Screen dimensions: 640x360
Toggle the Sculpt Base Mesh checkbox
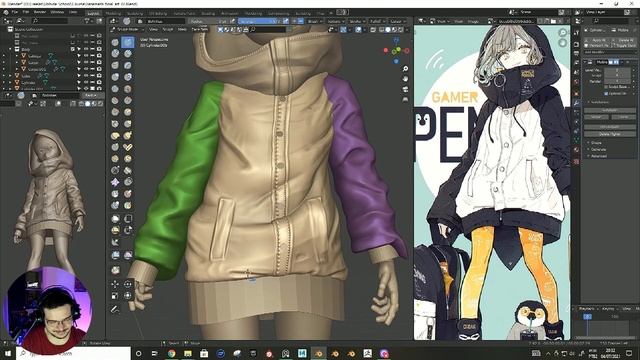pyautogui.click(x=606, y=87)
